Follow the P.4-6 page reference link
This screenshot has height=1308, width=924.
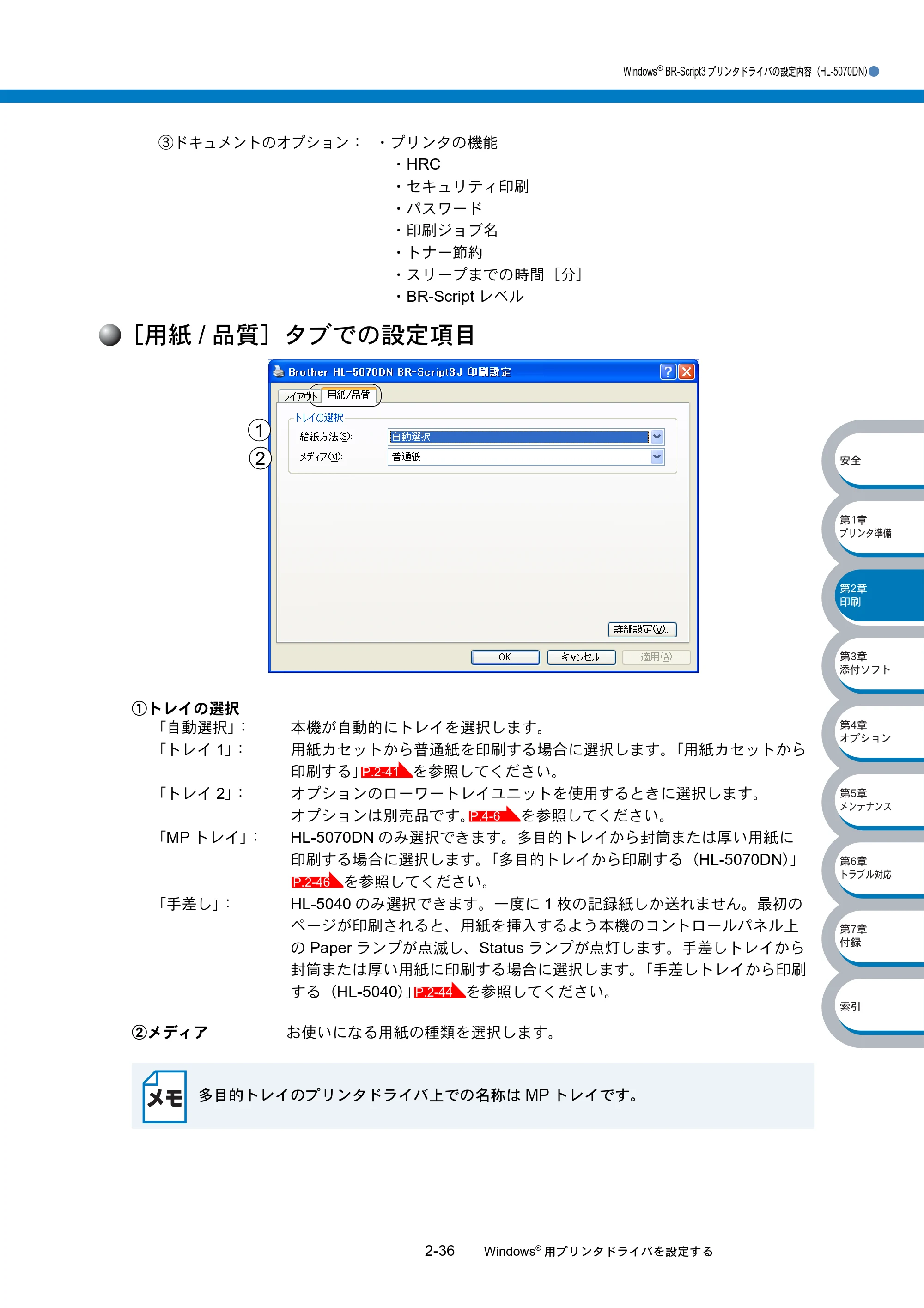tap(493, 815)
